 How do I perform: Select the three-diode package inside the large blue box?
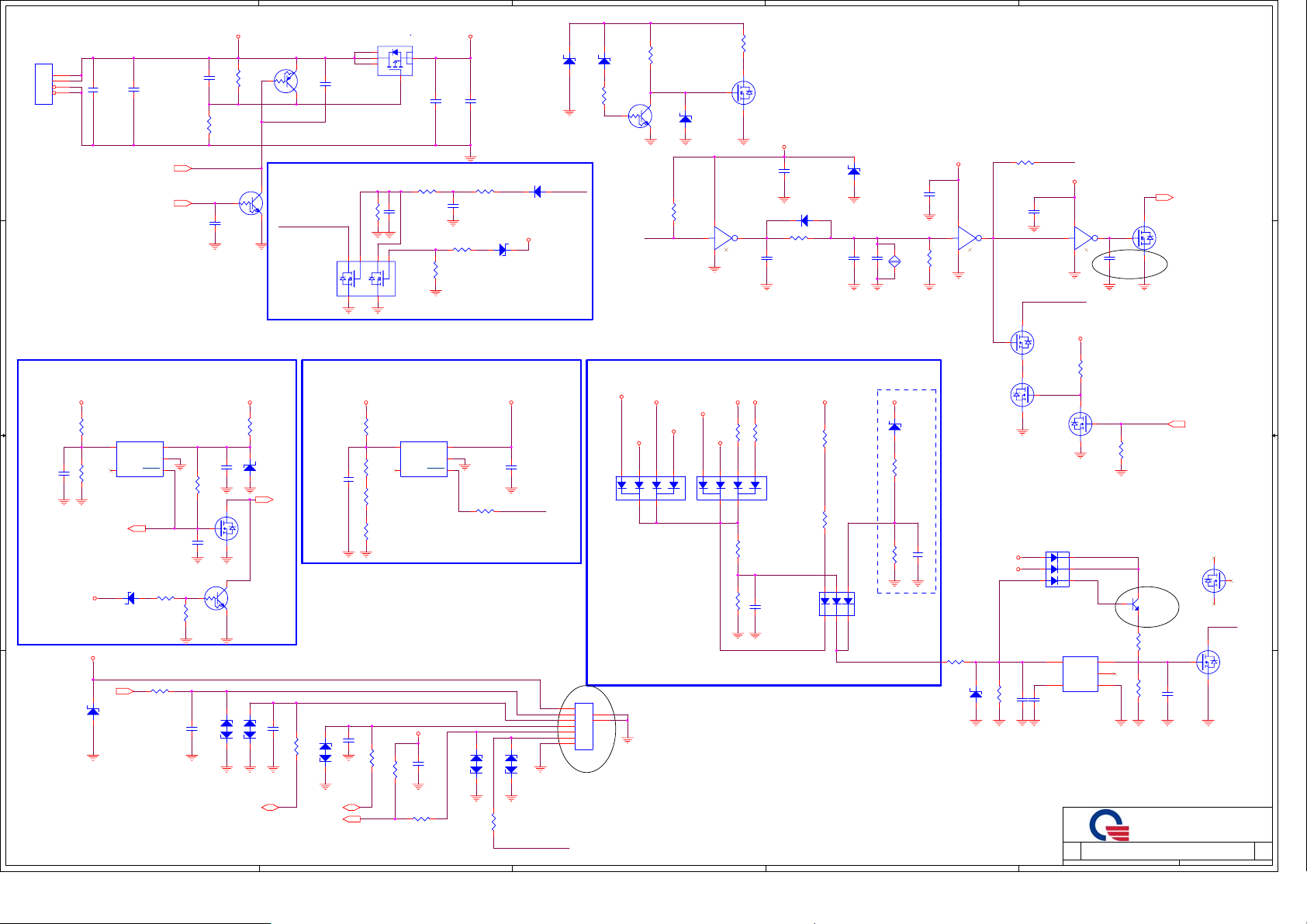coord(837,604)
